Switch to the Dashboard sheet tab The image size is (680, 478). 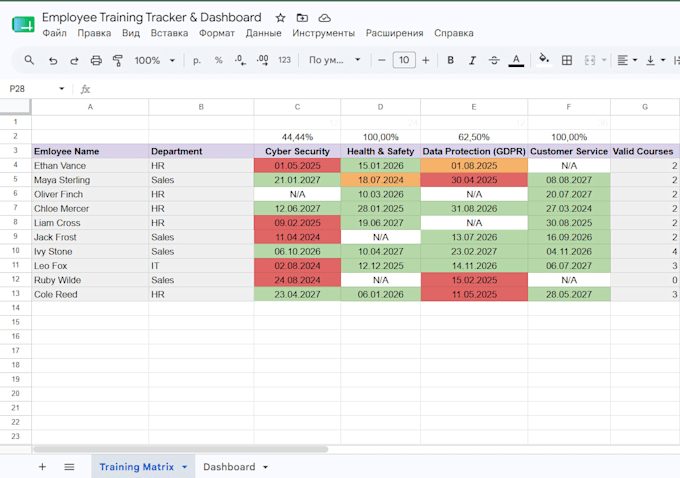pos(229,467)
